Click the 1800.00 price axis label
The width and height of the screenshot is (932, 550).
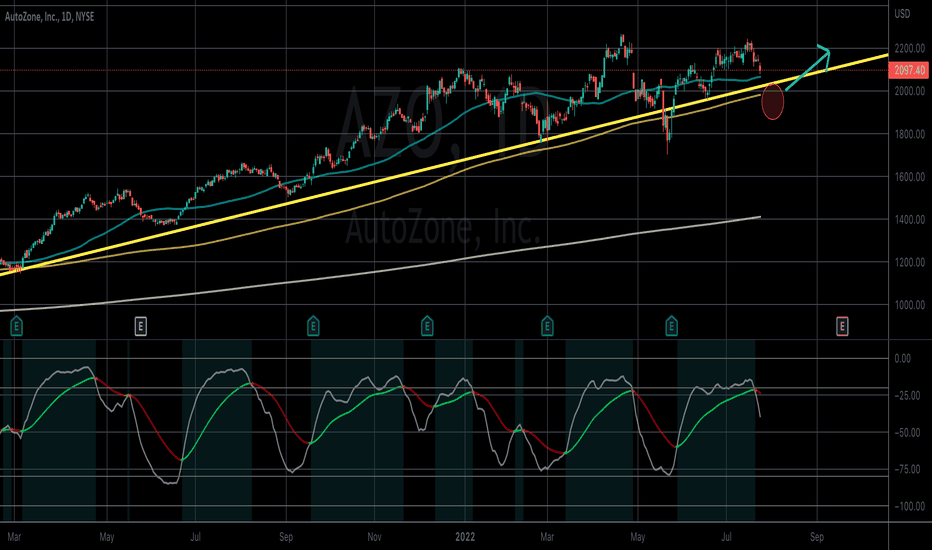pos(909,134)
